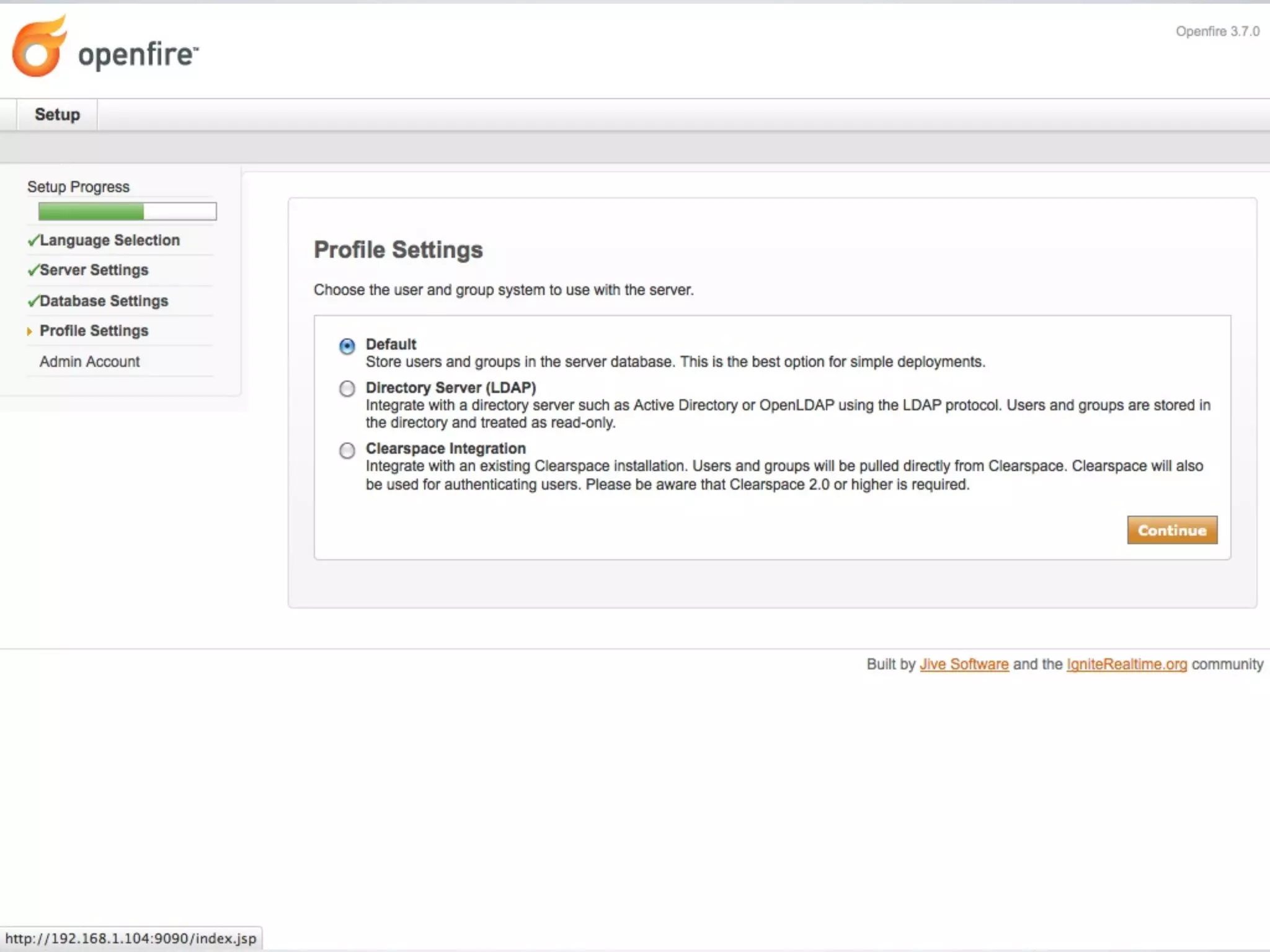Select the Default radio option
This screenshot has height=952, width=1270.
coord(347,346)
